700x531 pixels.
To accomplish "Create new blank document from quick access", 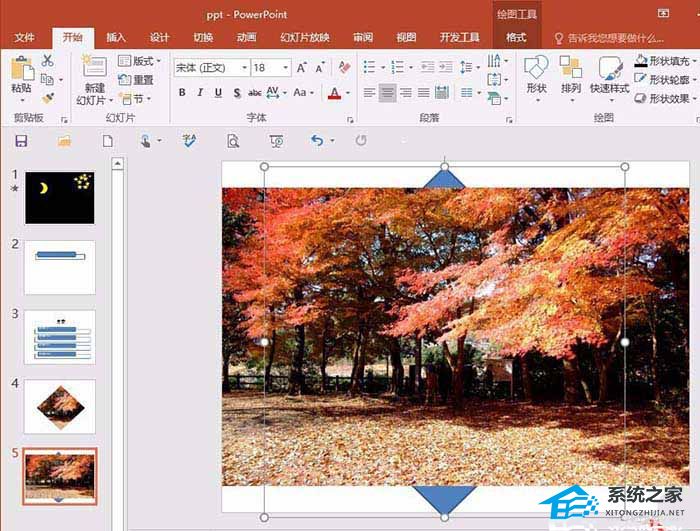I will click(x=108, y=141).
